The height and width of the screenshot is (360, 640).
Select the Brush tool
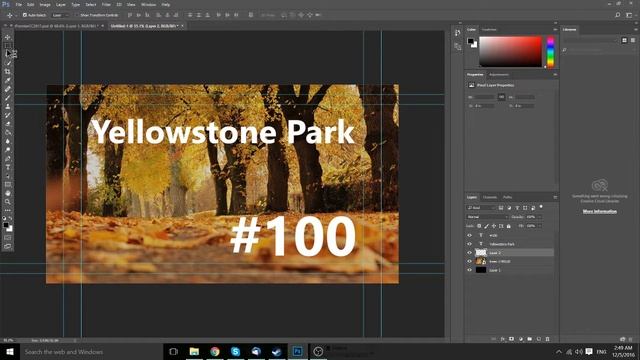click(8, 98)
